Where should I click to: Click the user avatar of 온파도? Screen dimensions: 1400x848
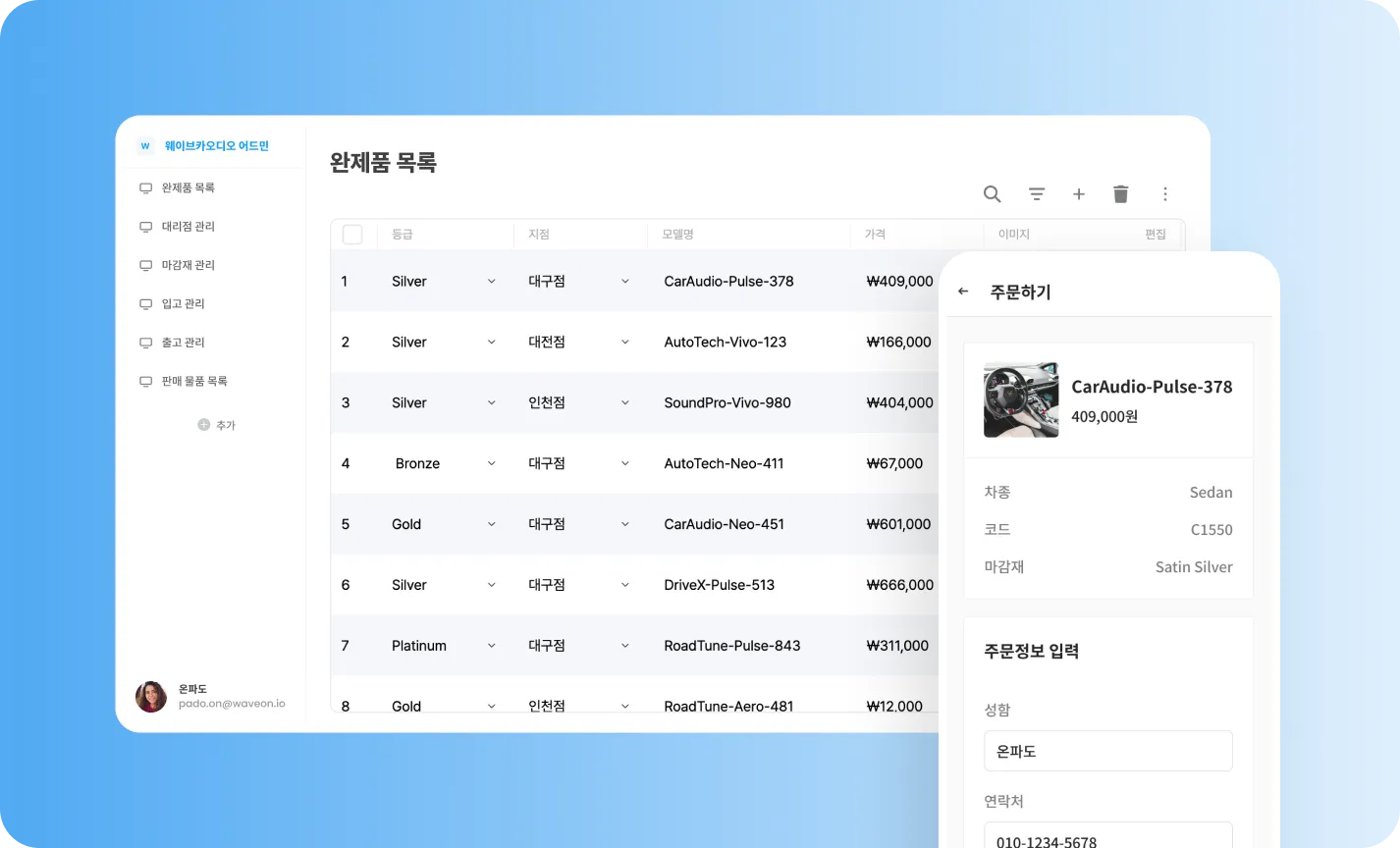tap(151, 697)
